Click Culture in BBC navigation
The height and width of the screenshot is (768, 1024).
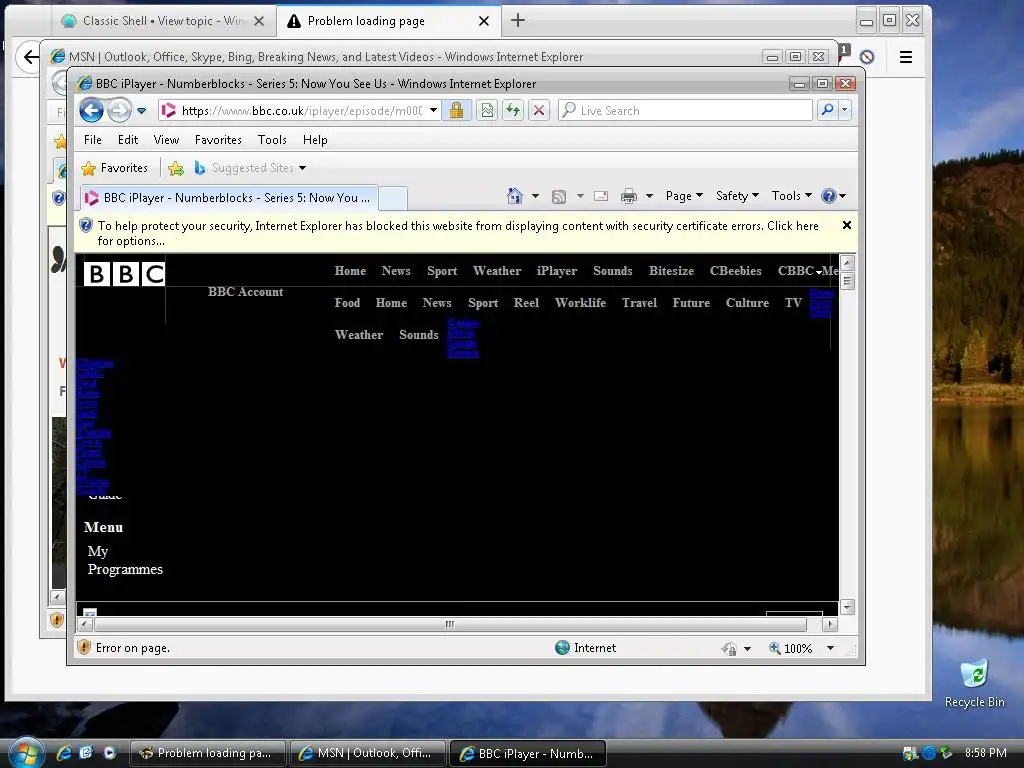747,303
